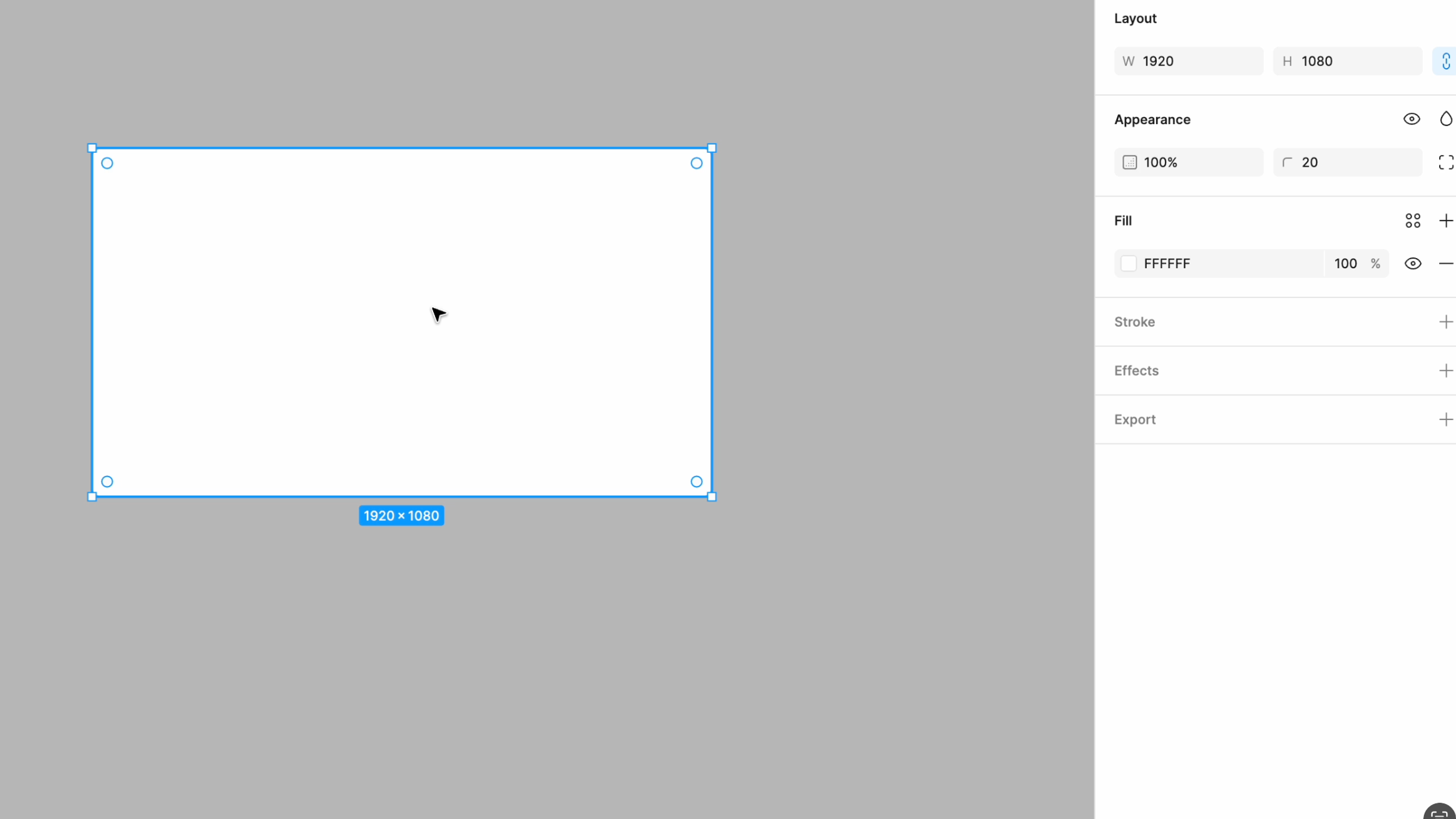Click the bottom-right resize handle of frame
1456x819 pixels.
(712, 497)
